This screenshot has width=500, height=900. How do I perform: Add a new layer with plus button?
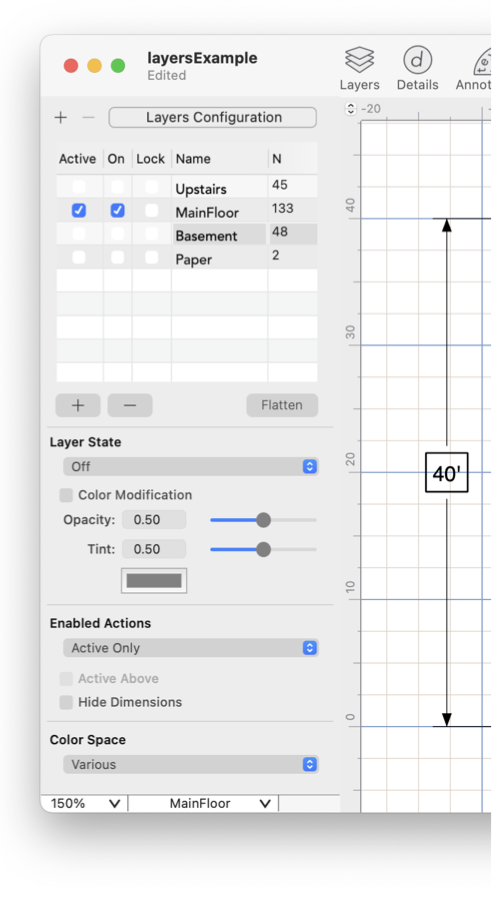coord(78,405)
